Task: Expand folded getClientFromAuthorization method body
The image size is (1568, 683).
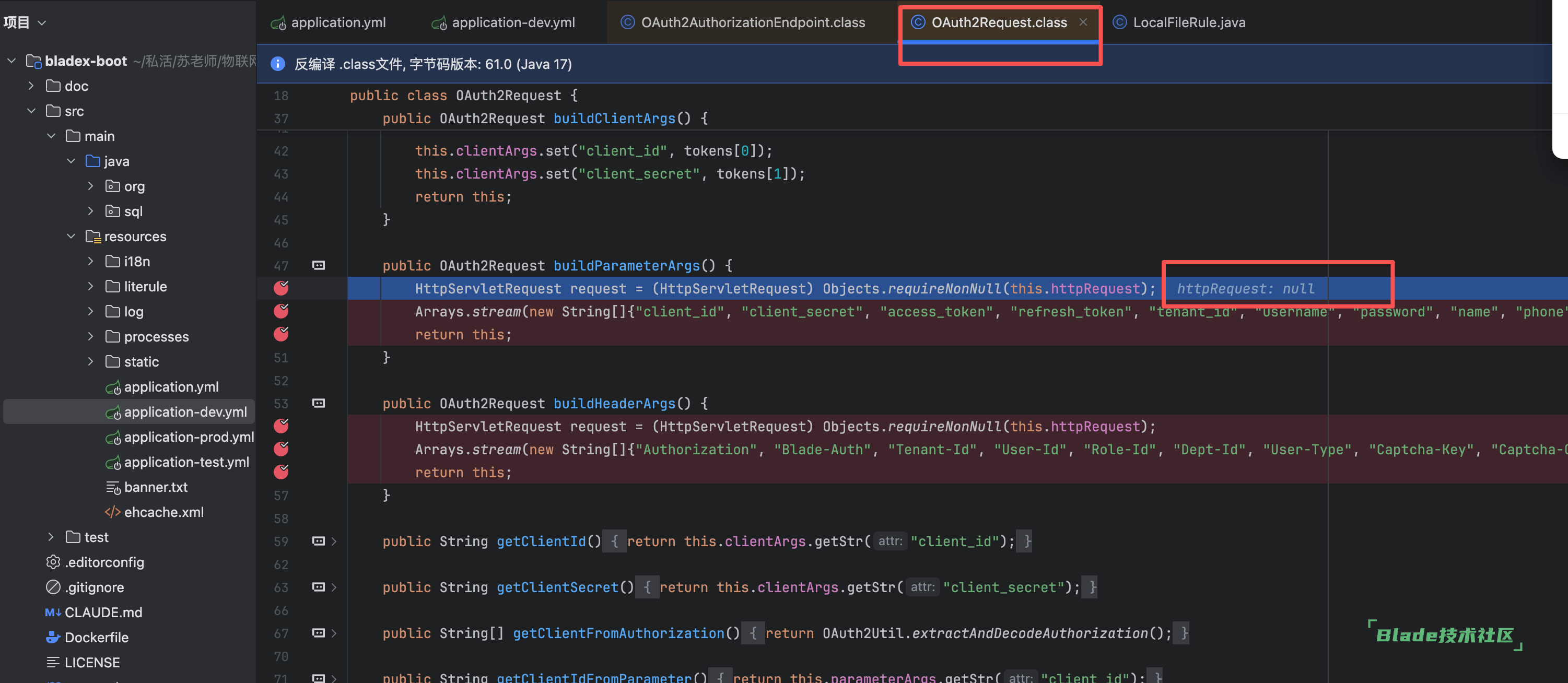Action: pyautogui.click(x=334, y=633)
